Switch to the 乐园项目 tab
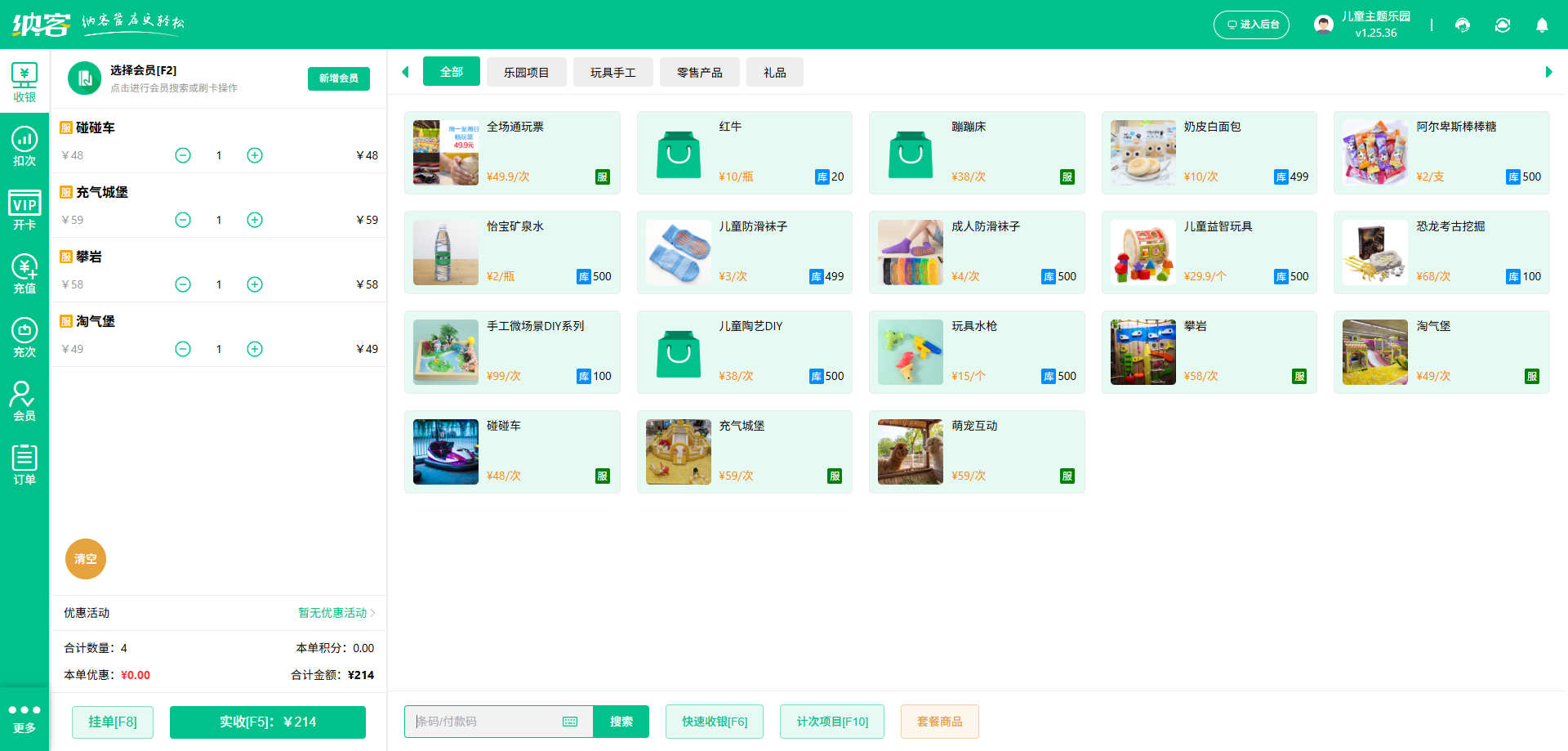The width and height of the screenshot is (1568, 751). (526, 72)
